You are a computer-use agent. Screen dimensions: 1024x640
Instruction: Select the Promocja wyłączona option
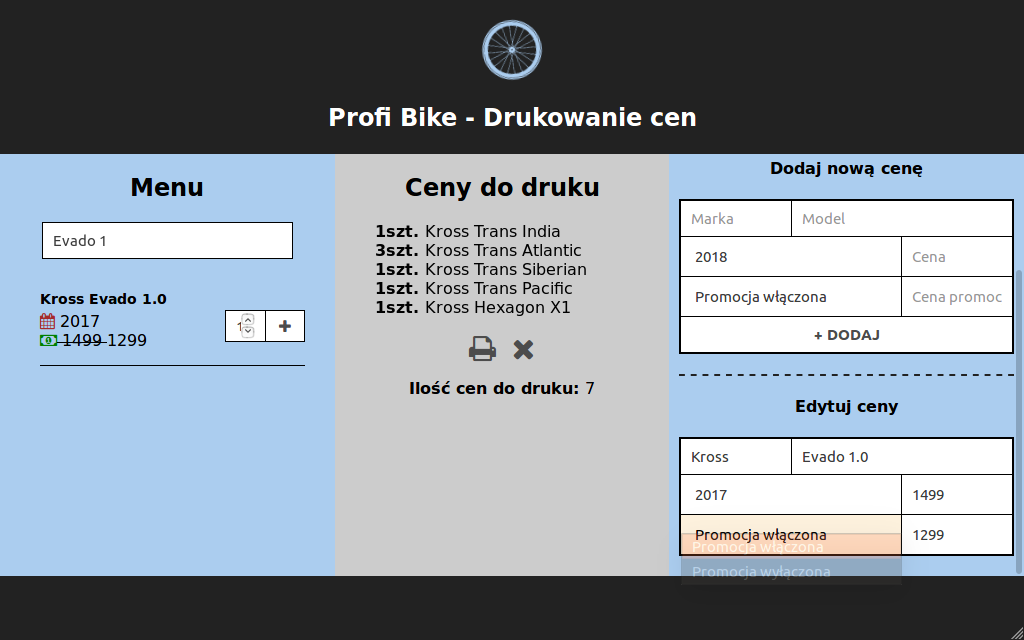tap(791, 572)
